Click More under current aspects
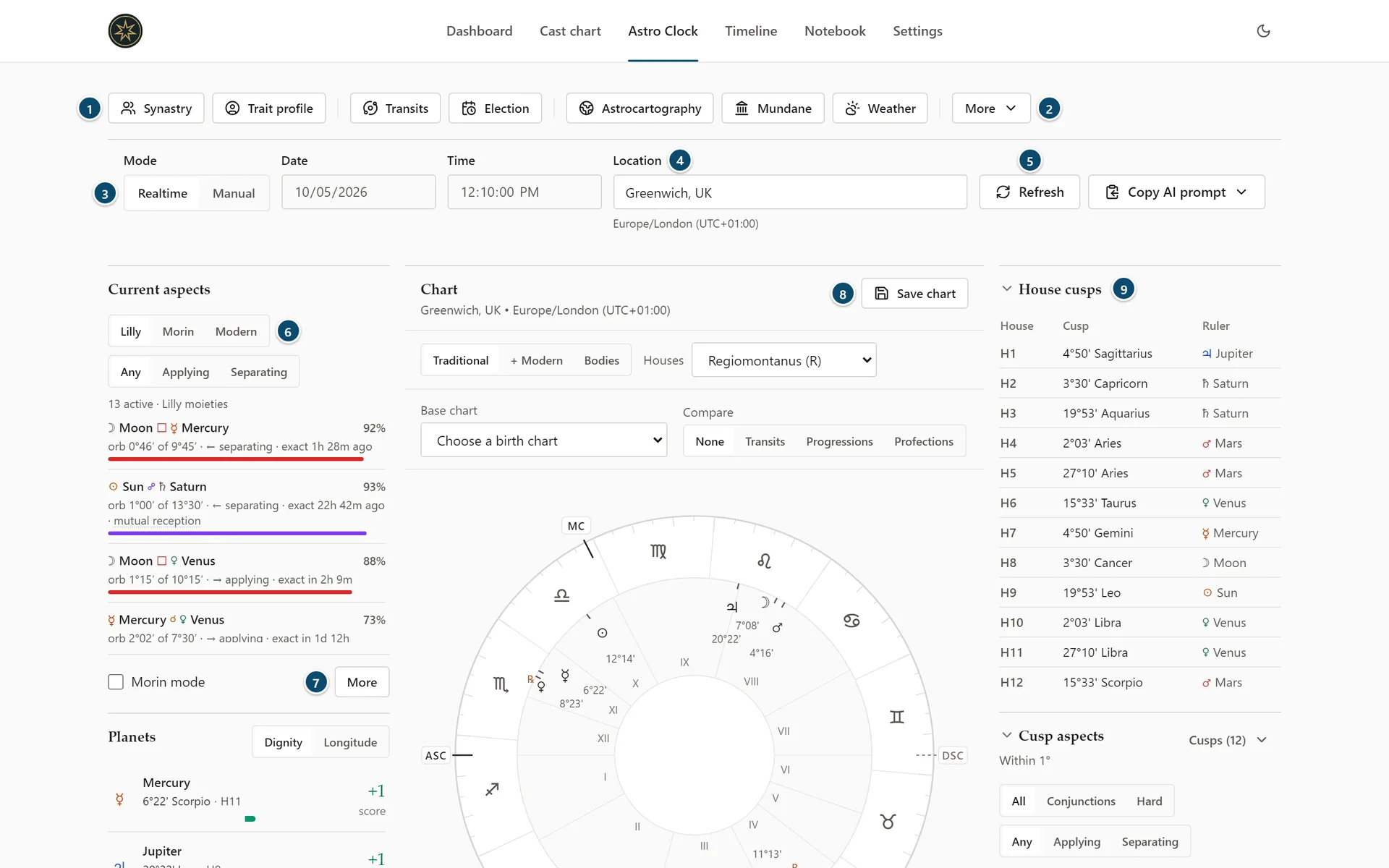 [362, 682]
